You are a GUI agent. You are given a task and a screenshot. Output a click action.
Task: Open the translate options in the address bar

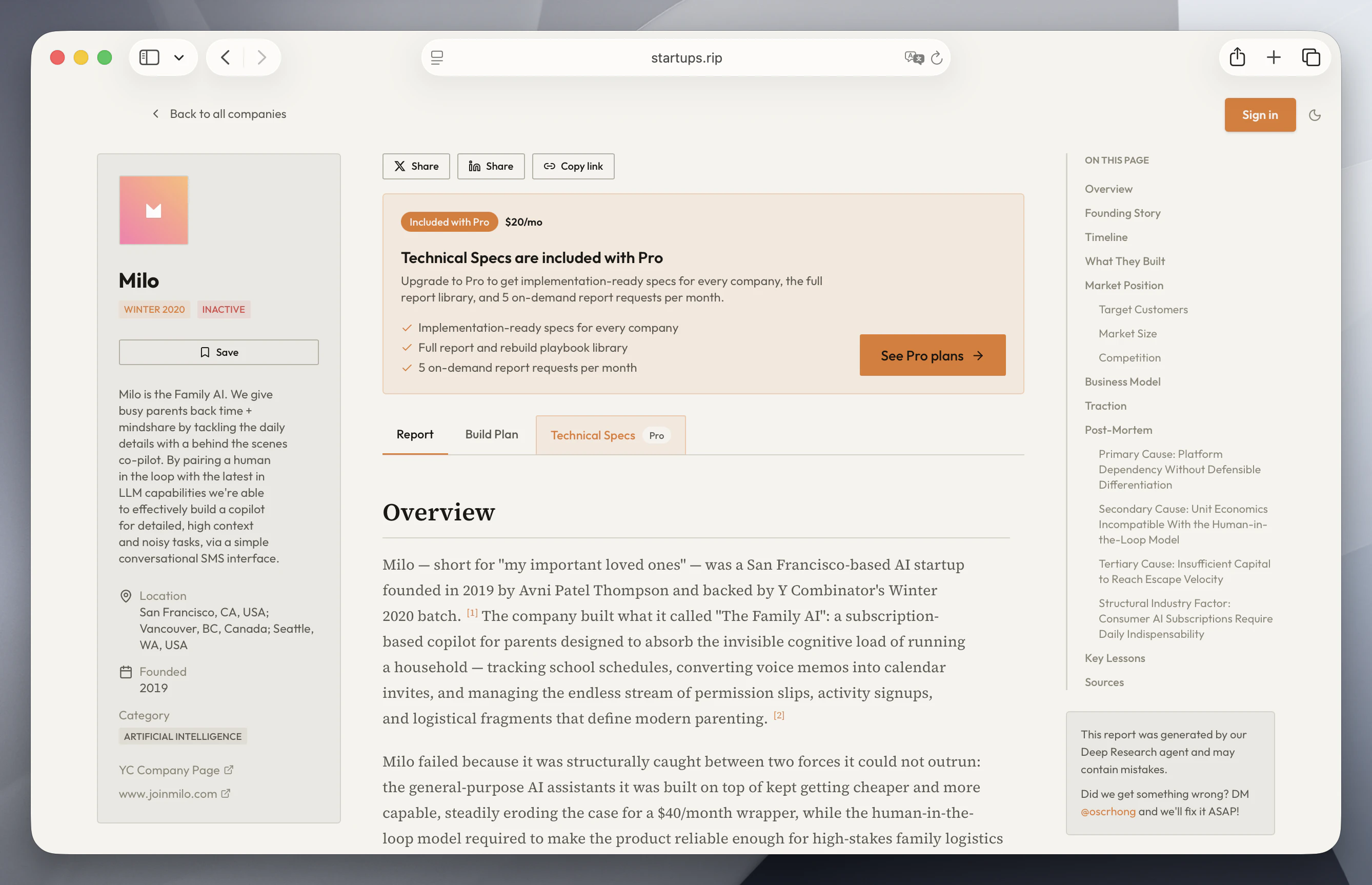(x=914, y=57)
